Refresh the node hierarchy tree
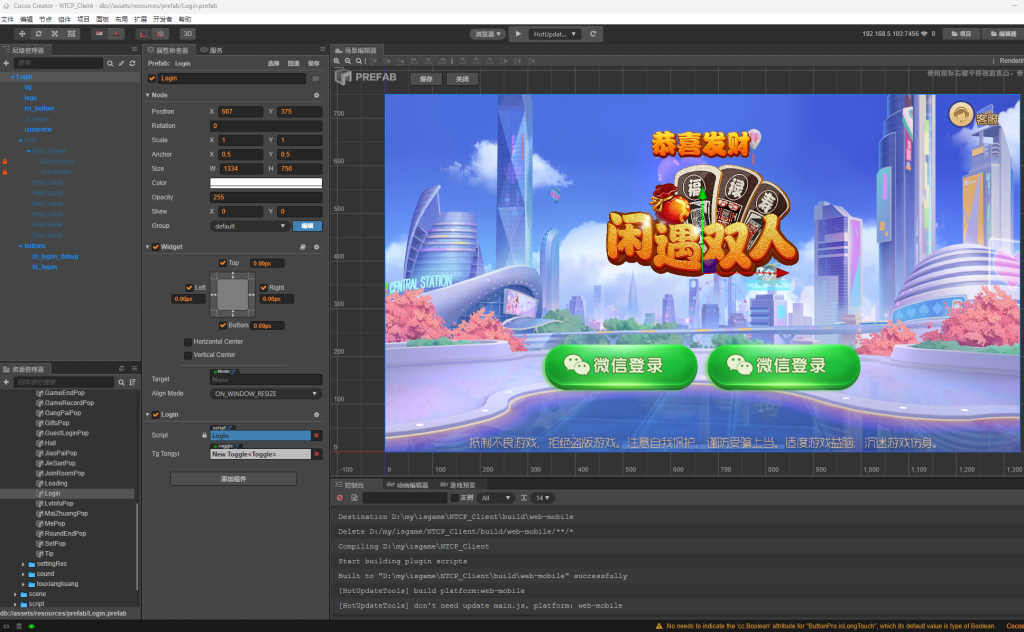Viewport: 1024px width, 632px height. (132, 63)
